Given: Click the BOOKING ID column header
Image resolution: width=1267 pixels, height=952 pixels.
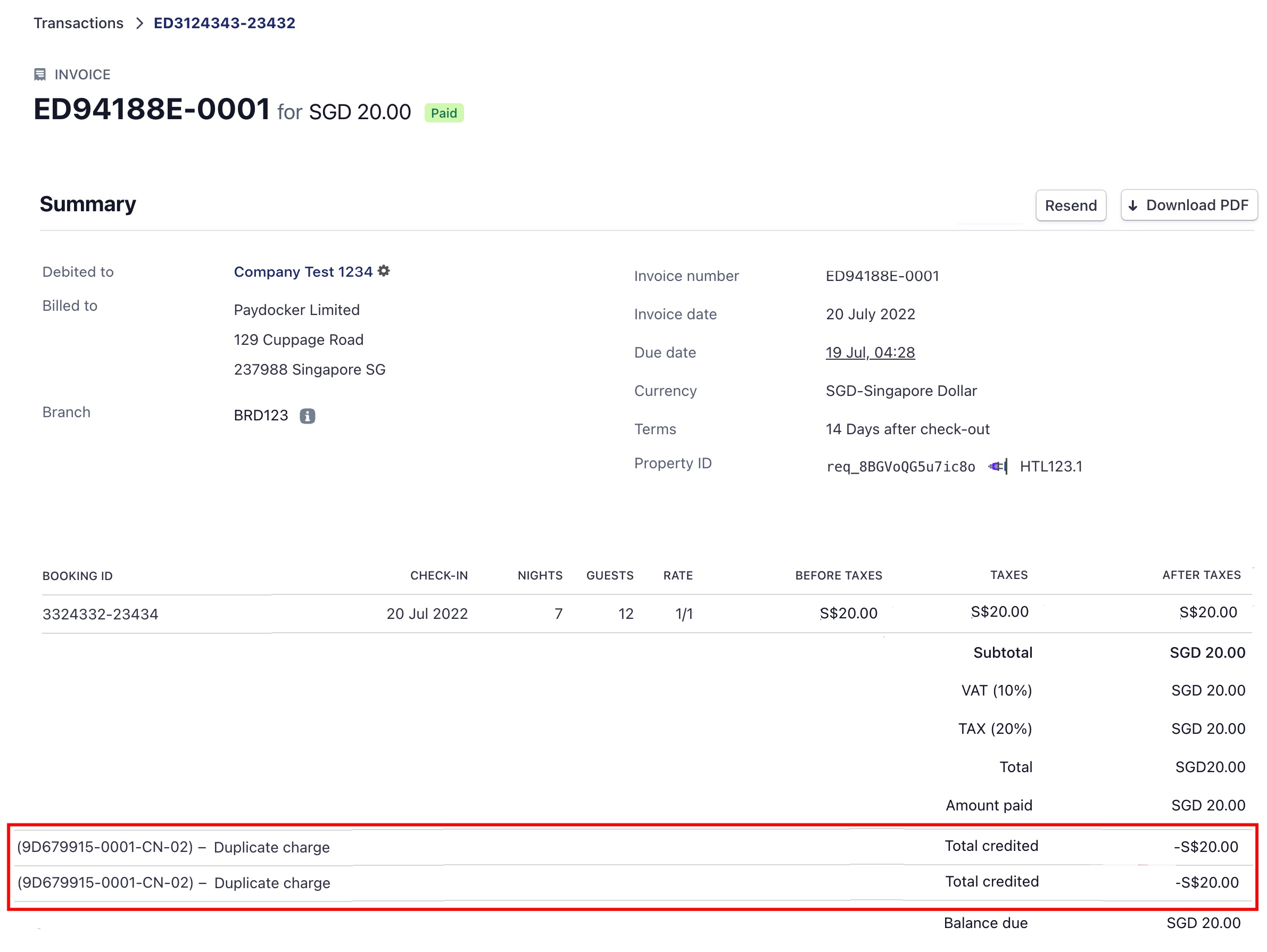Looking at the screenshot, I should click(x=77, y=576).
